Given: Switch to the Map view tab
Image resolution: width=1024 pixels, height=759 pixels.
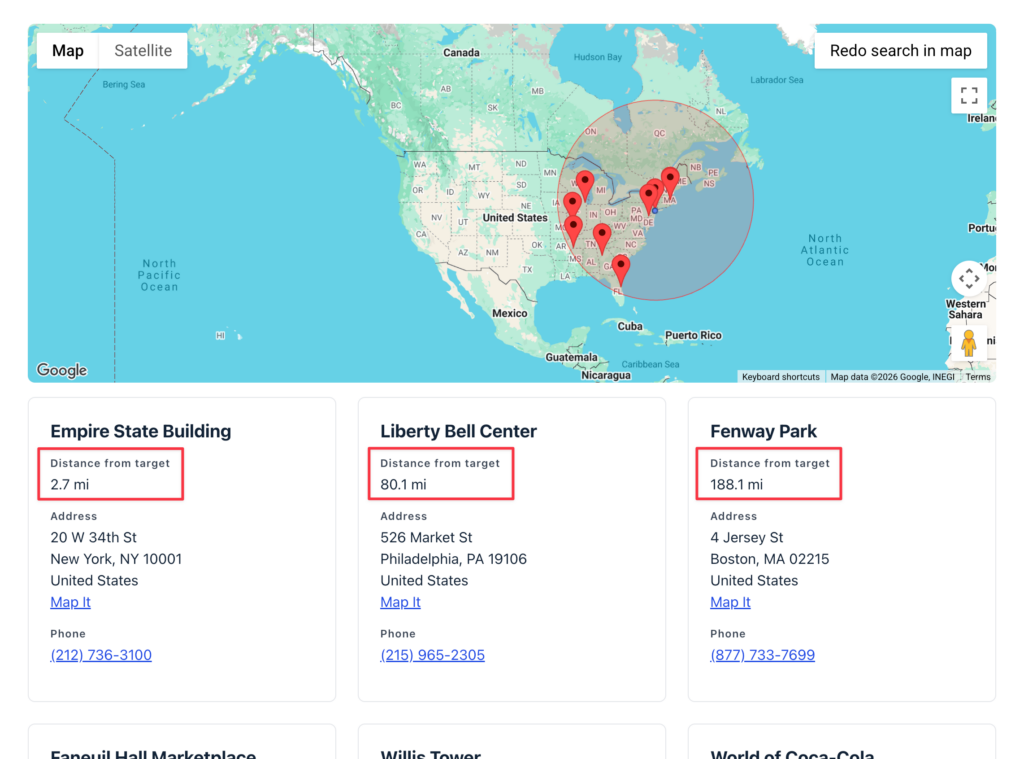Looking at the screenshot, I should (x=68, y=51).
